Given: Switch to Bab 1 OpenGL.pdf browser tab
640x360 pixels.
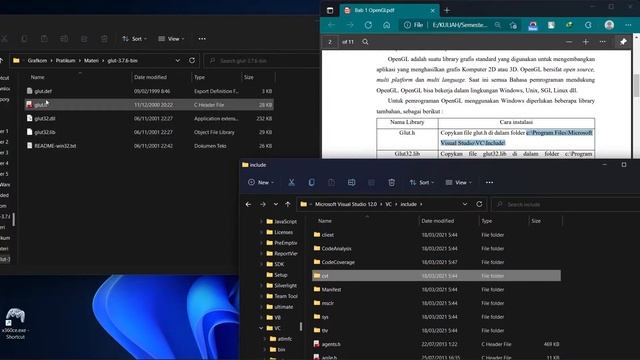Looking at the screenshot, I should pos(389,10).
